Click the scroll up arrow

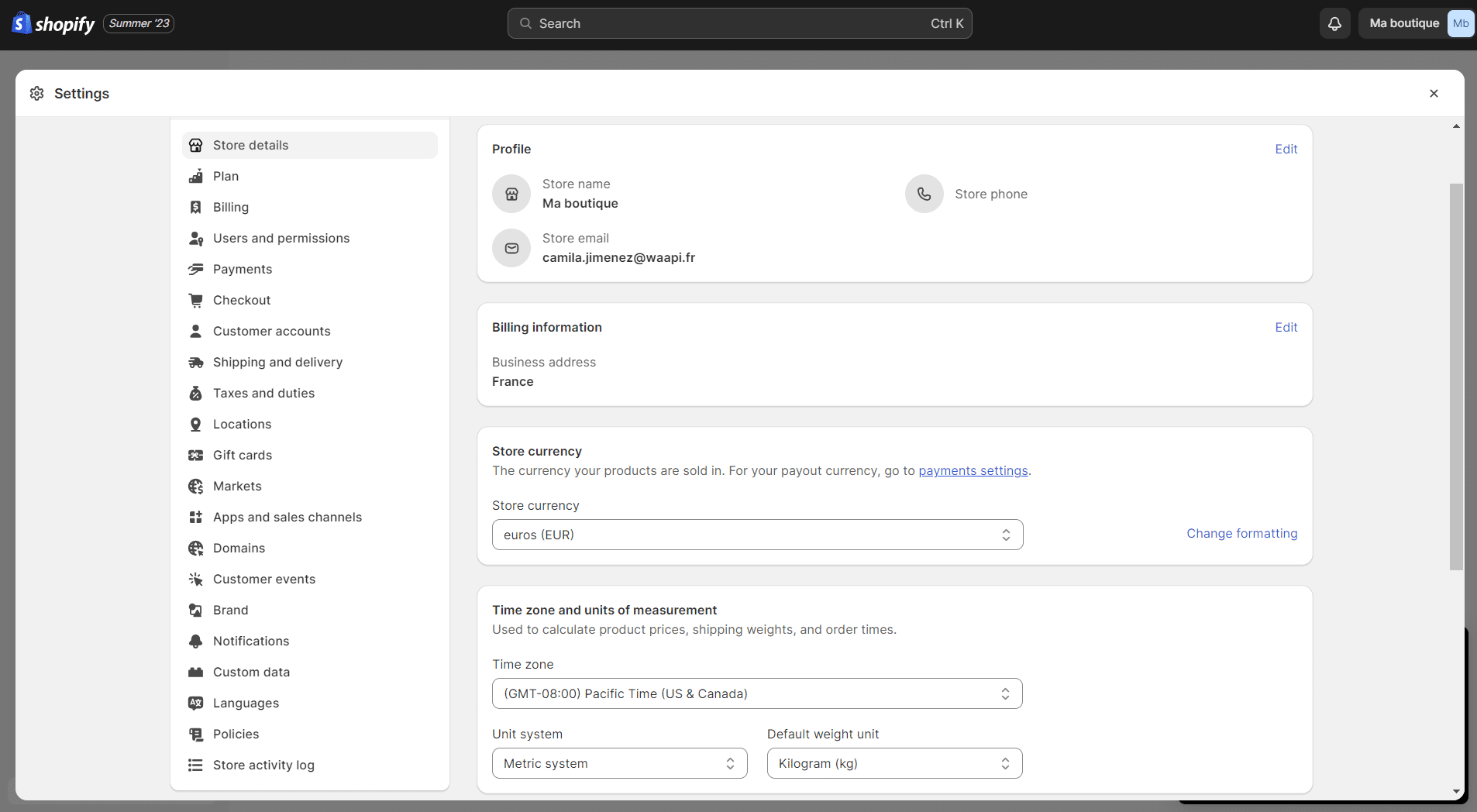point(1456,126)
